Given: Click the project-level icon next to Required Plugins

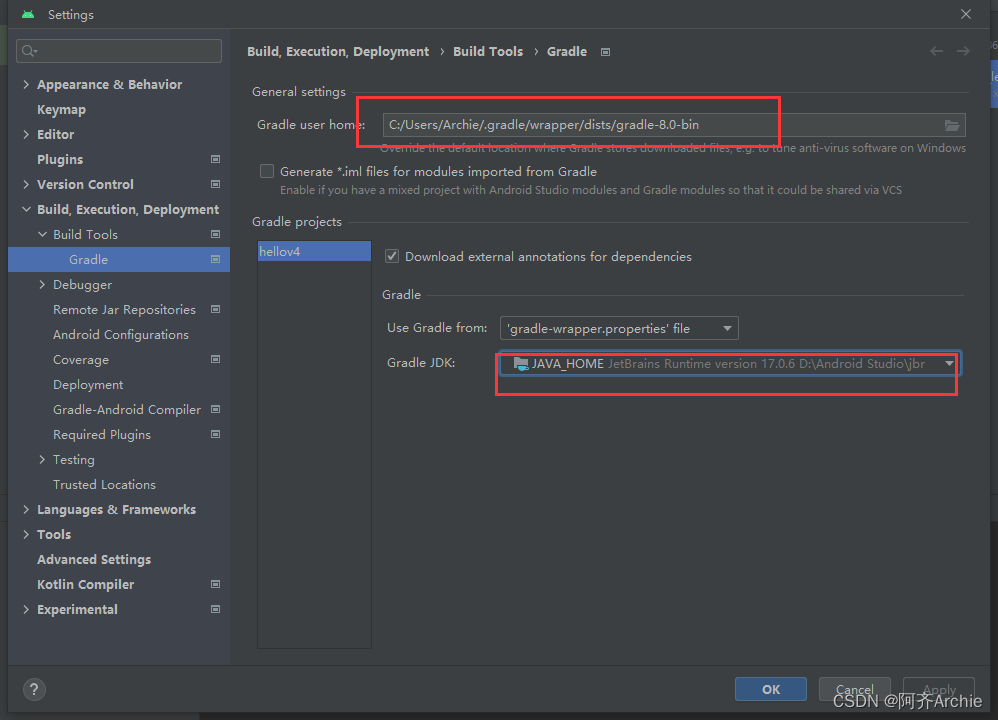Looking at the screenshot, I should click(215, 434).
